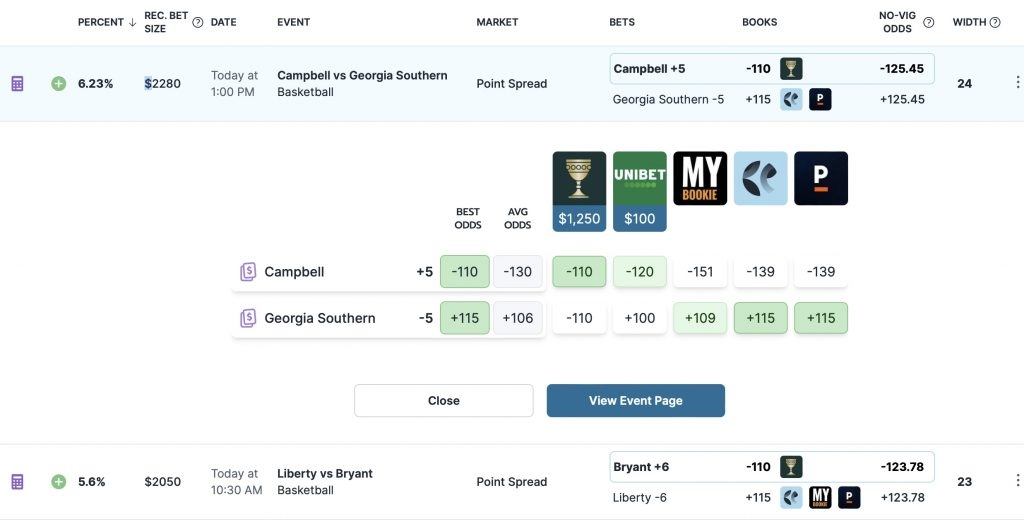Close the expanded odds comparison panel
This screenshot has height=524, width=1024.
[x=444, y=401]
